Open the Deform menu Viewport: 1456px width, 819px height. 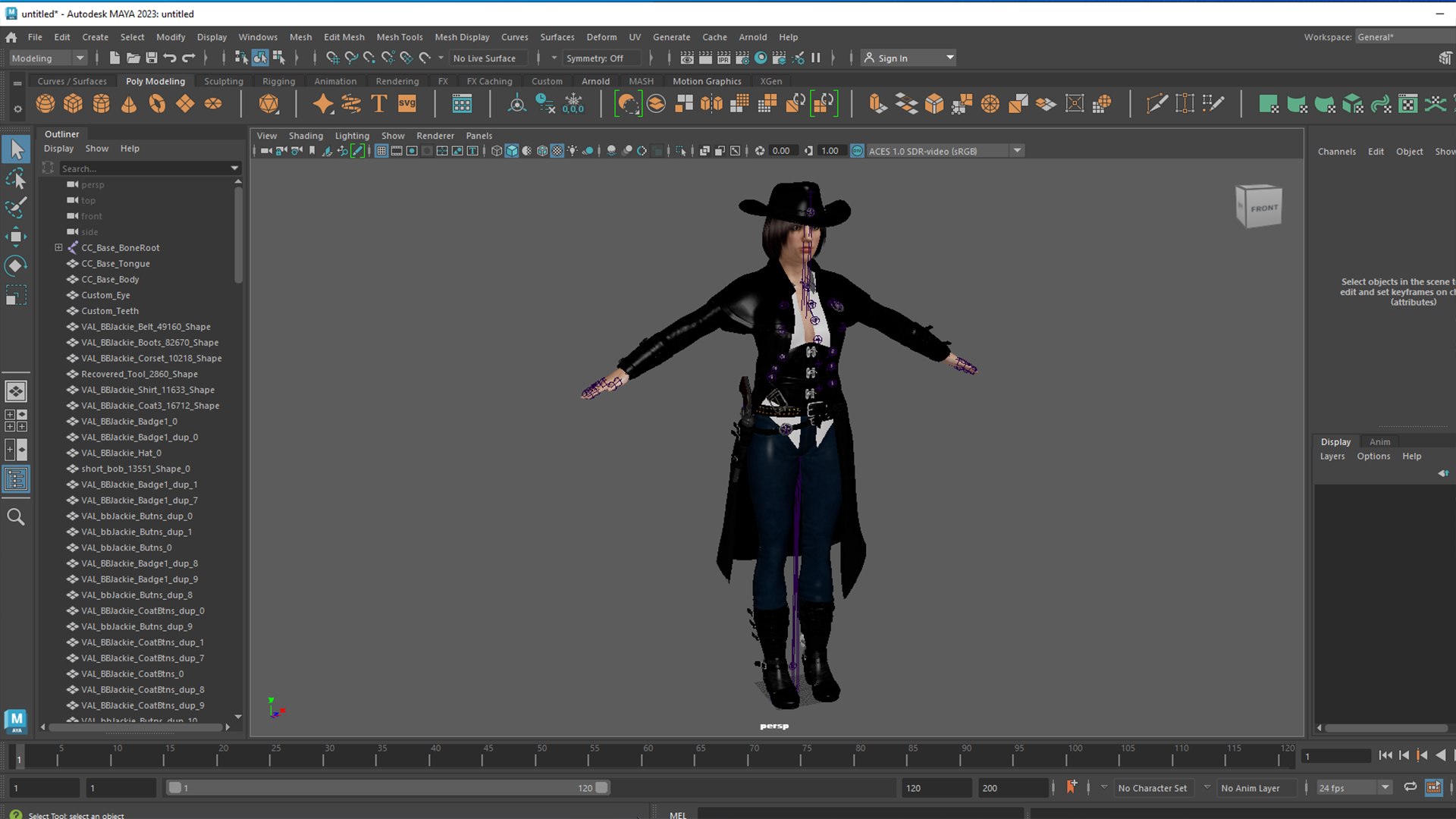click(x=601, y=36)
